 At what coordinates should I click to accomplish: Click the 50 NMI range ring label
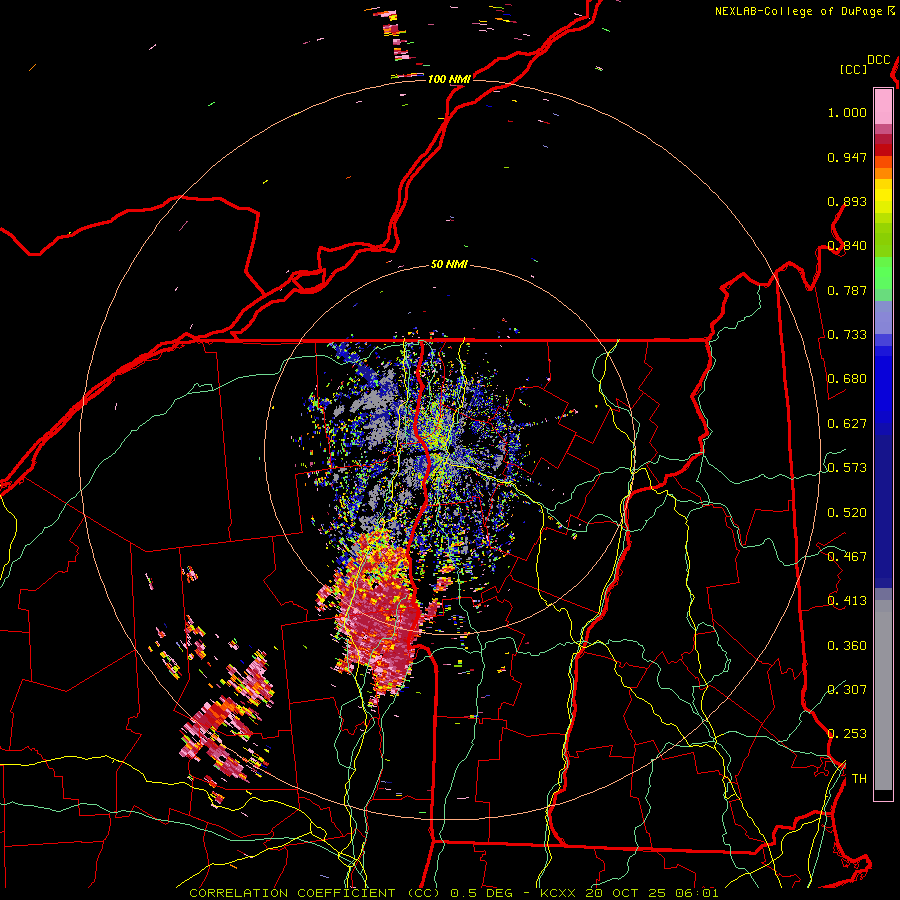click(x=449, y=265)
